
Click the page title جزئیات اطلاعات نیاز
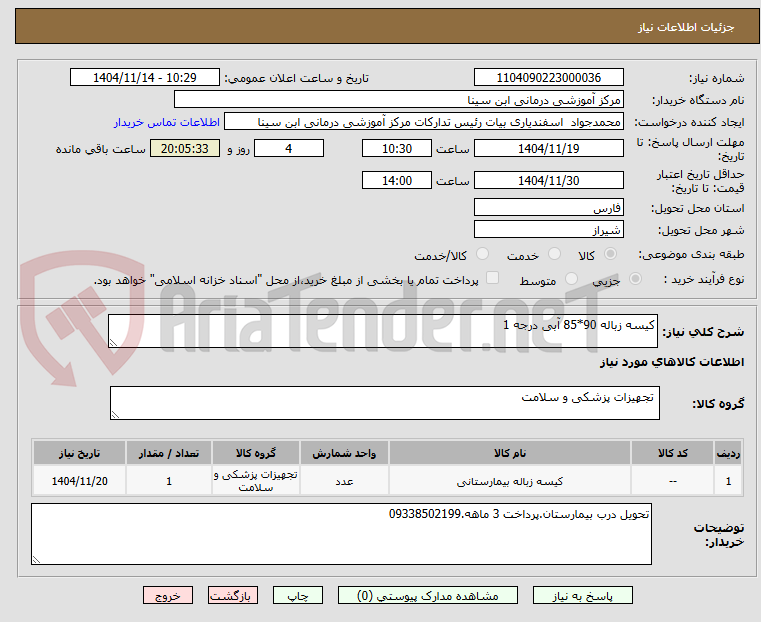click(686, 27)
